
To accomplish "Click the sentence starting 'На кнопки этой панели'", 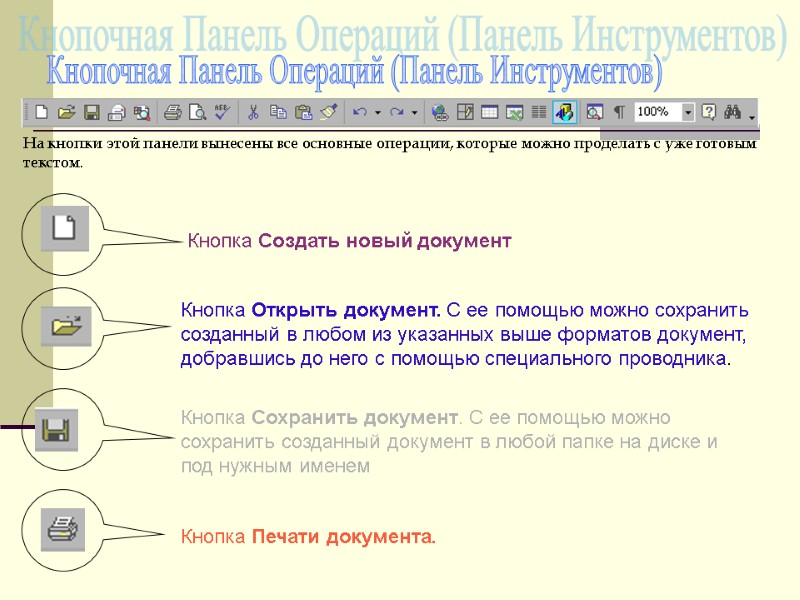I will 390,153.
